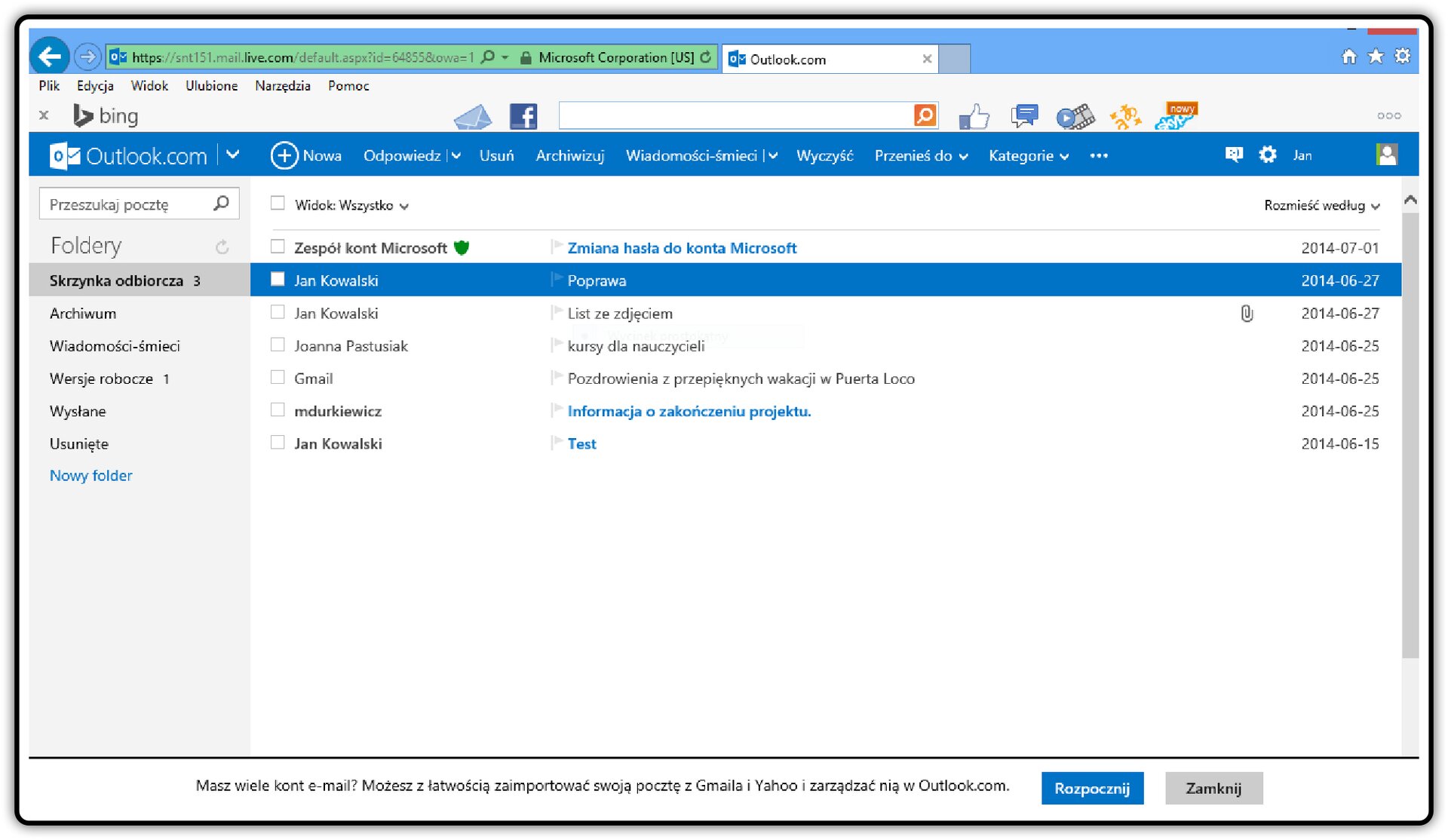Refresh folders with the circular arrow icon
This screenshot has height=840, width=1448.
tap(222, 247)
